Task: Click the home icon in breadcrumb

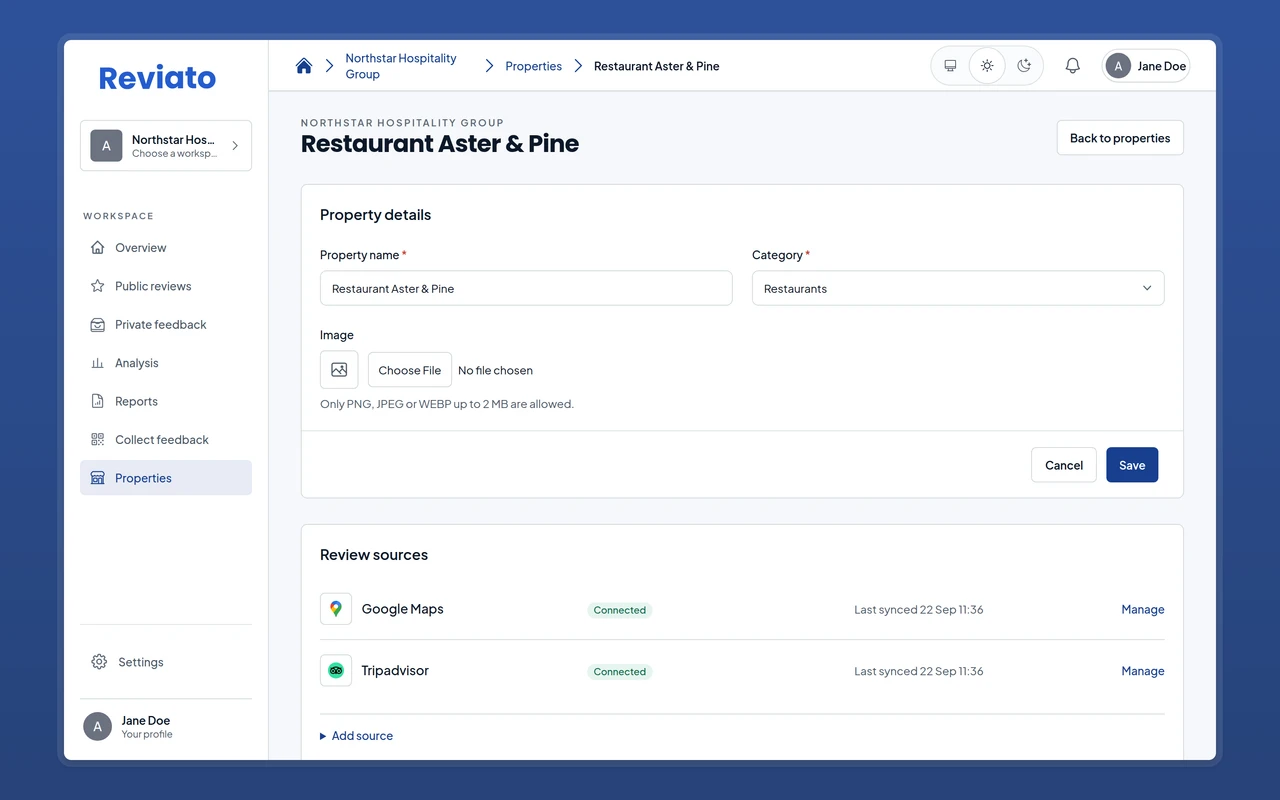Action: [x=304, y=66]
